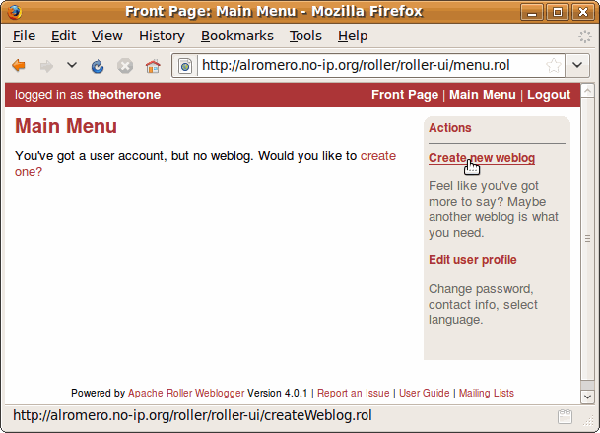
Task: Click the Stop loading button
Action: click(x=125, y=66)
